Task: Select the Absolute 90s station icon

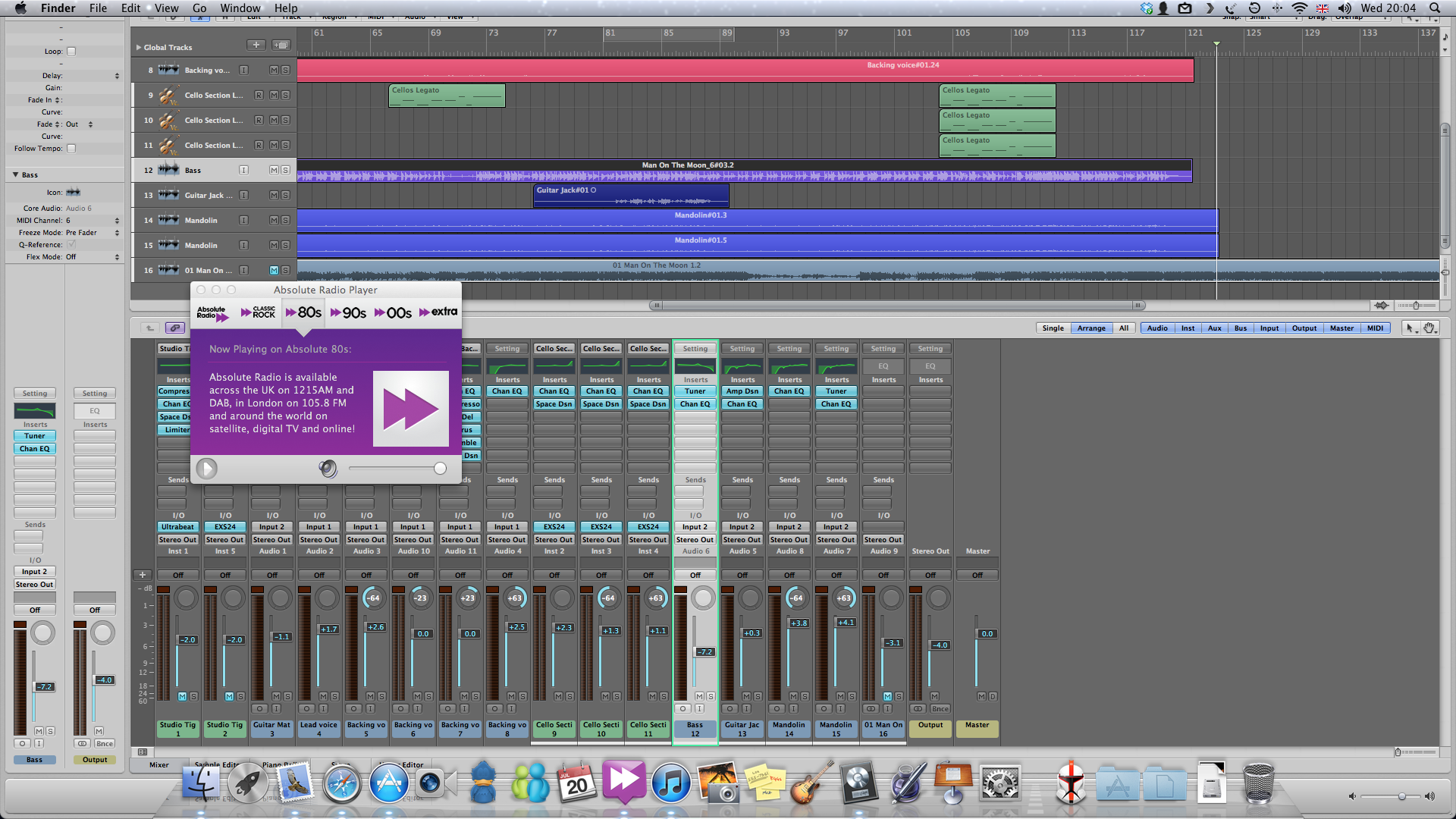Action: [x=348, y=312]
